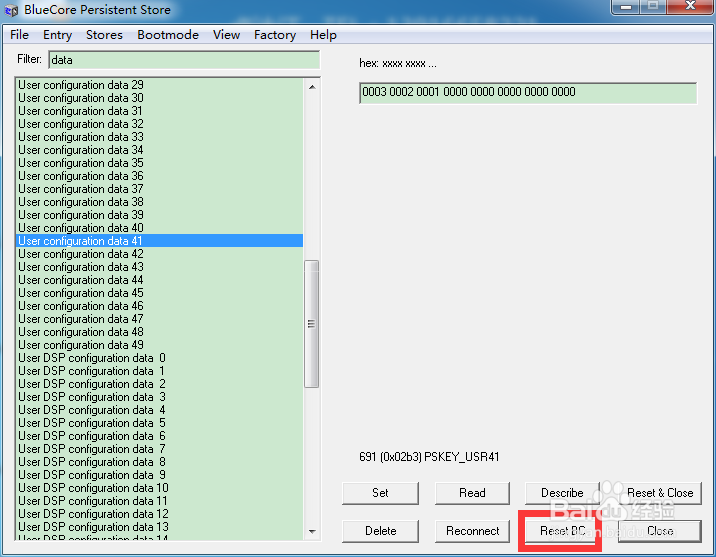Select 'User configuration data 45'
Screen dimensions: 716x557
click(x=159, y=293)
